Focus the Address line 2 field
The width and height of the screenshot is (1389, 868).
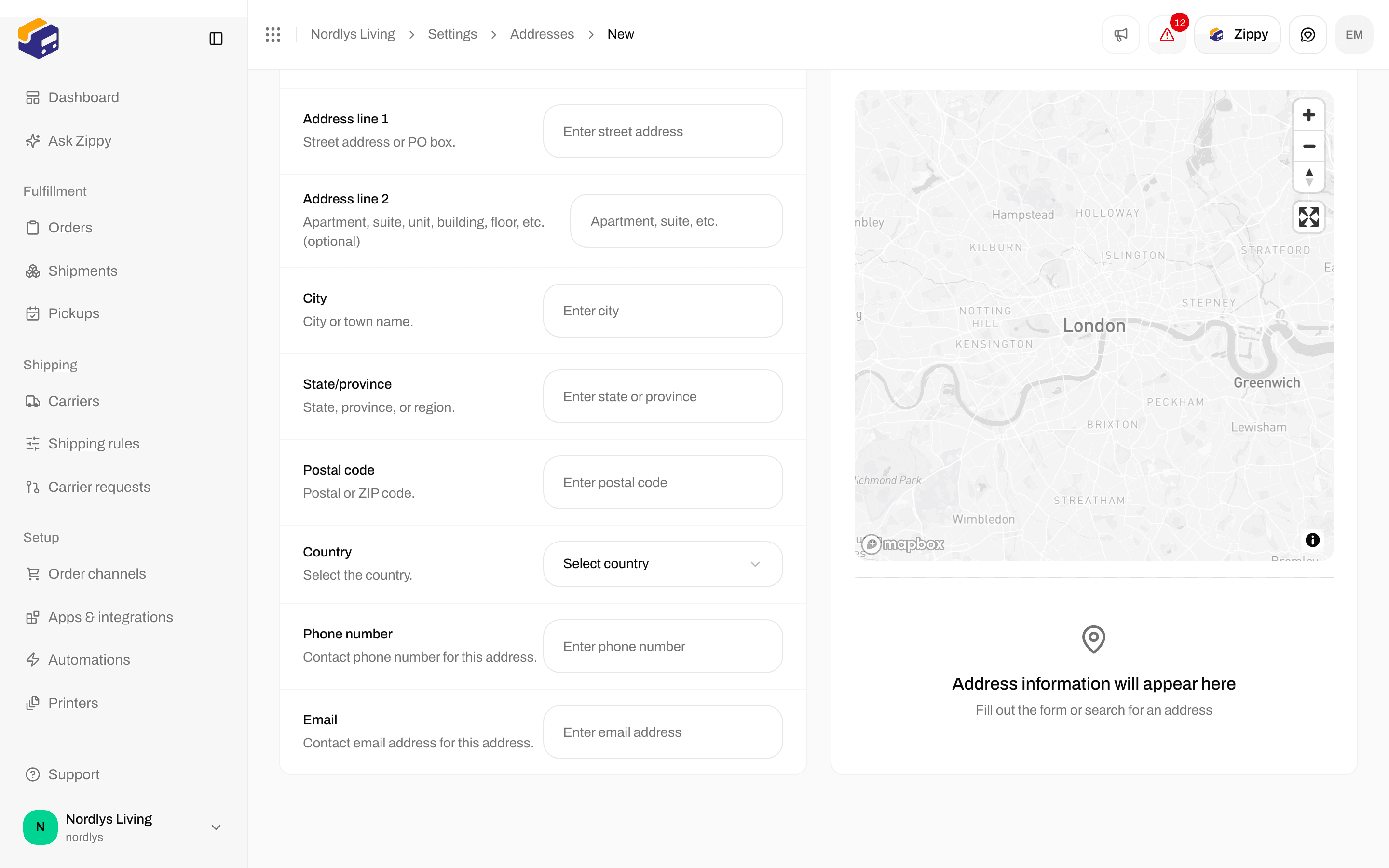[676, 221]
